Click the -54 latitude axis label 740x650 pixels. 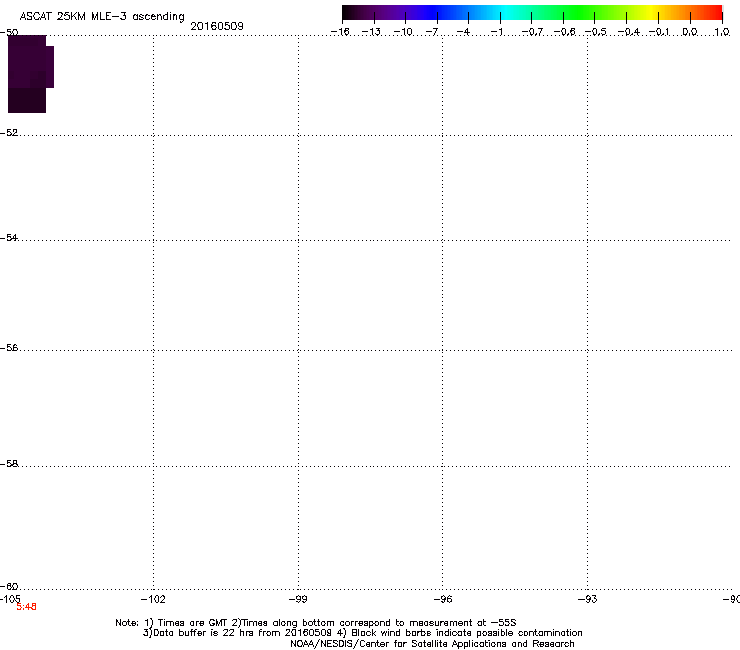click(9, 237)
